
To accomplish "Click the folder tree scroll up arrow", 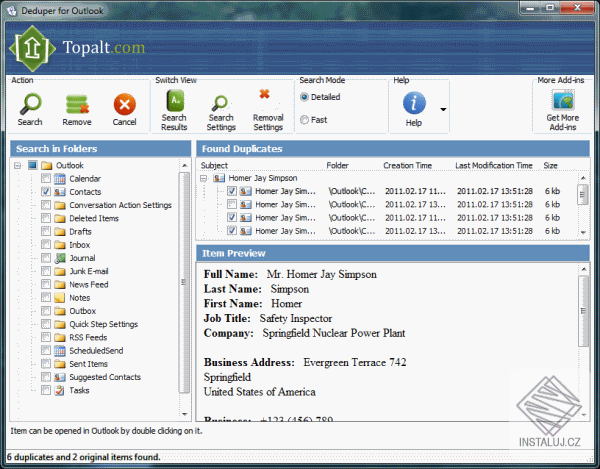I will (x=184, y=165).
